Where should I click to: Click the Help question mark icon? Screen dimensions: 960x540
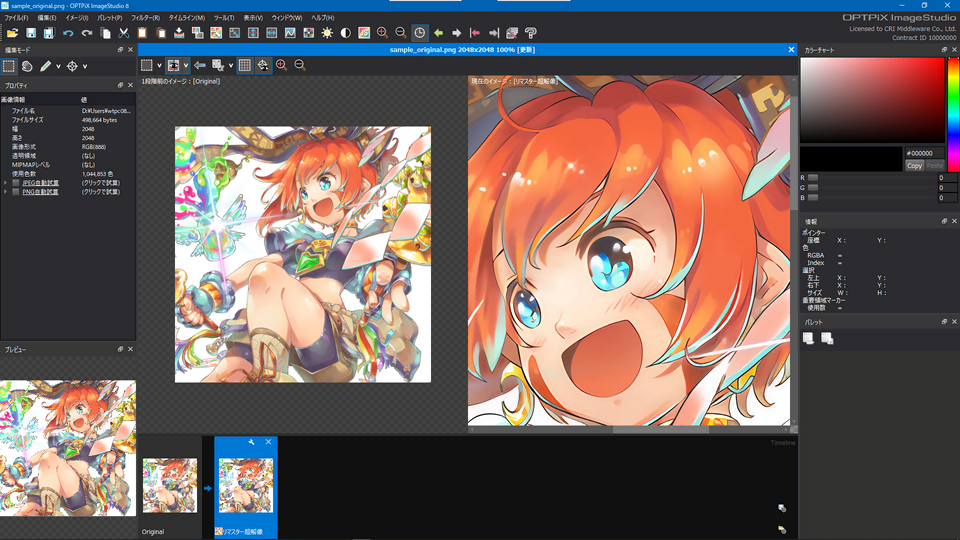click(x=531, y=33)
